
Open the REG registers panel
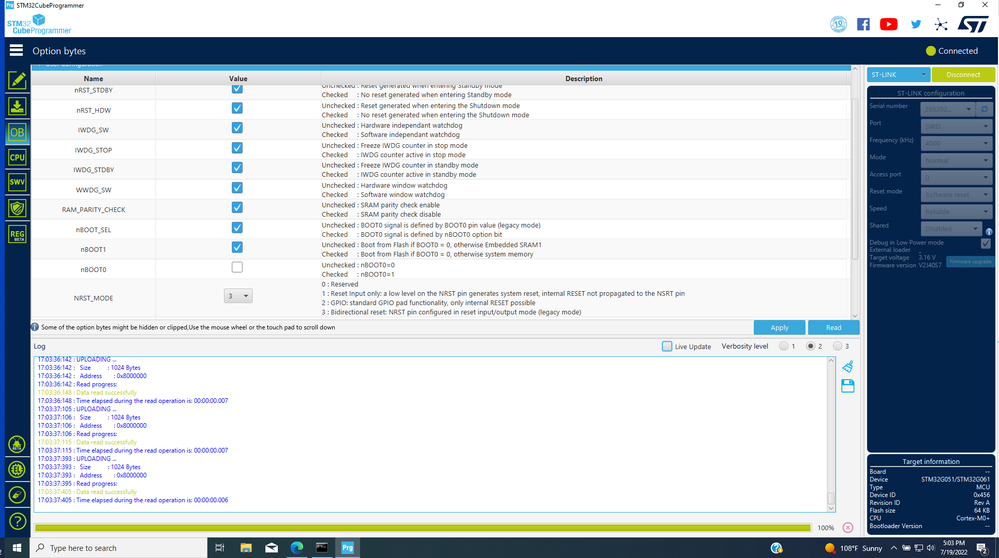coord(17,234)
